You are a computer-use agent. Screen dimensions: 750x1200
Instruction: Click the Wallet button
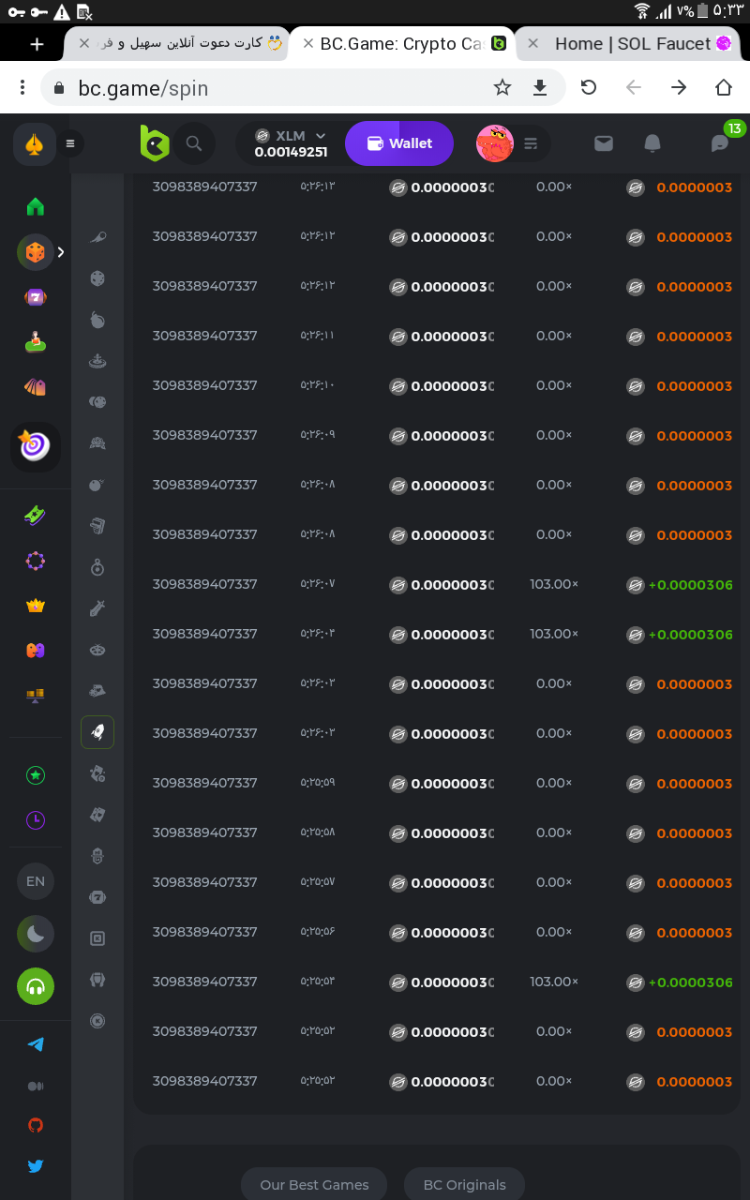(399, 144)
